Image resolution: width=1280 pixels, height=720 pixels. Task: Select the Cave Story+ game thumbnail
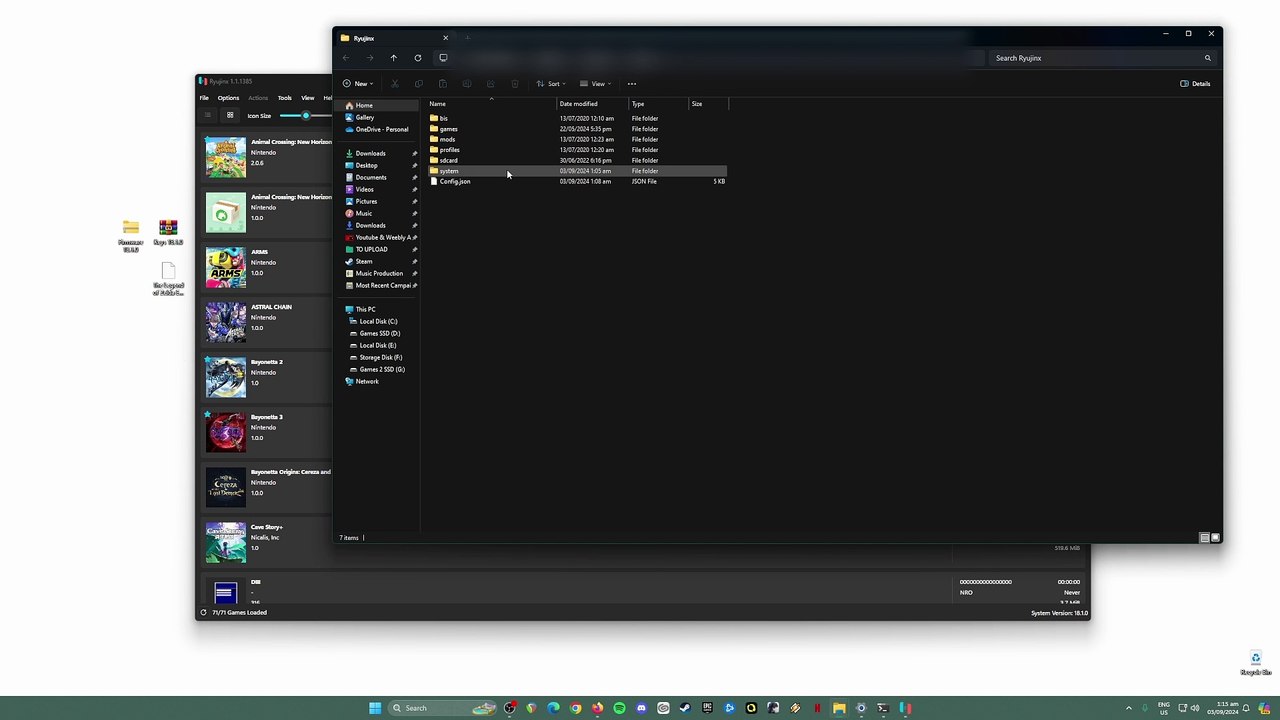point(226,542)
